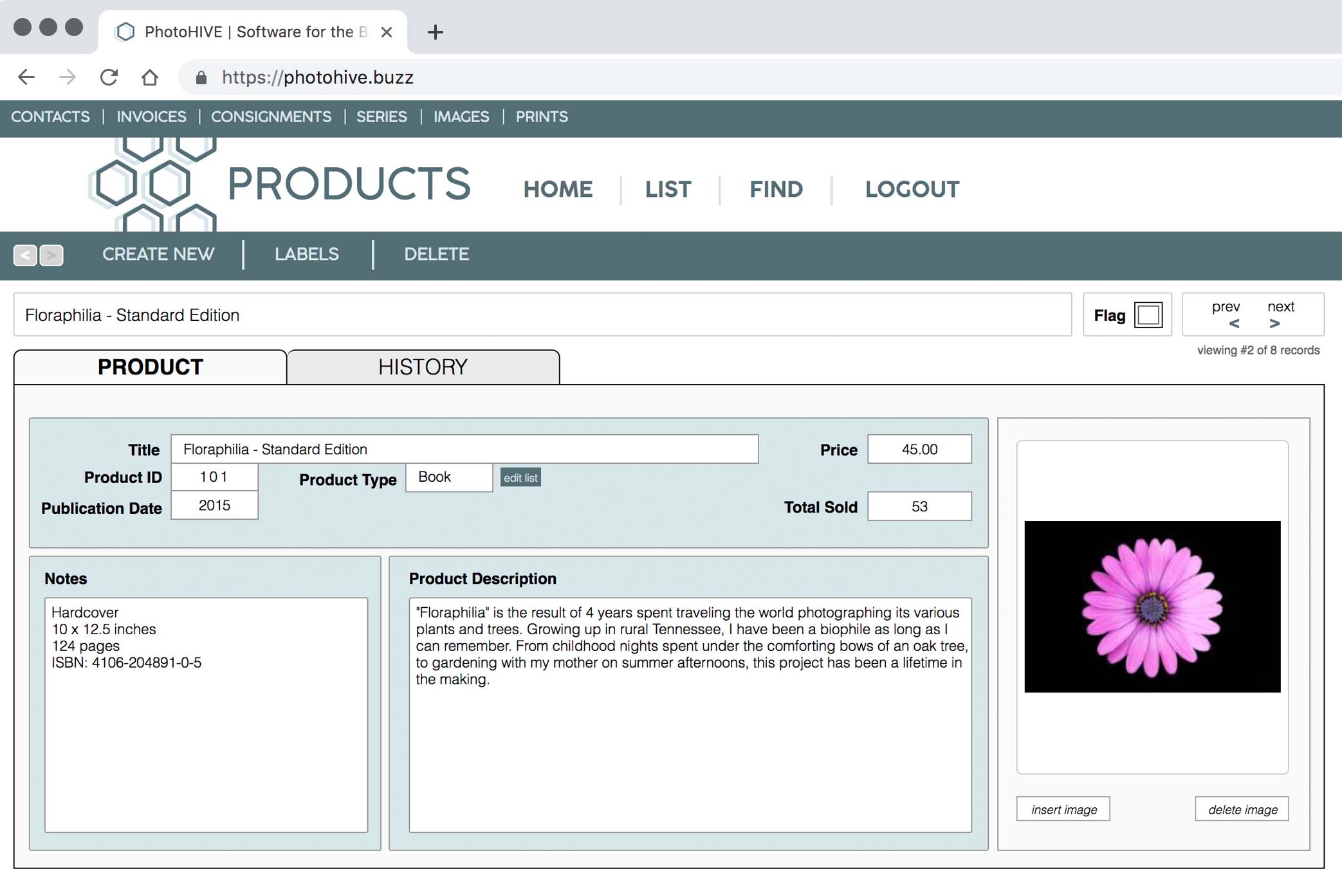The height and width of the screenshot is (896, 1342).
Task: Open the FIND navigation link
Action: [776, 189]
